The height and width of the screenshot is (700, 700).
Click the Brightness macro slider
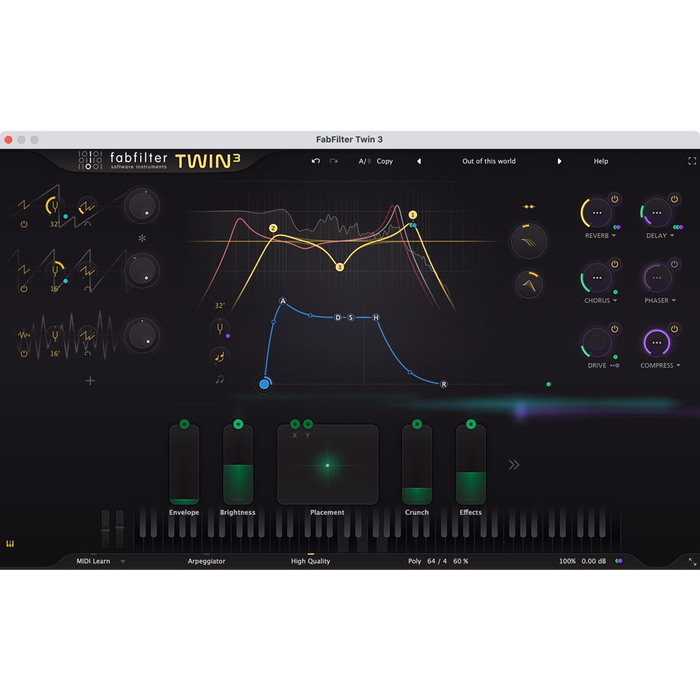coord(238,465)
